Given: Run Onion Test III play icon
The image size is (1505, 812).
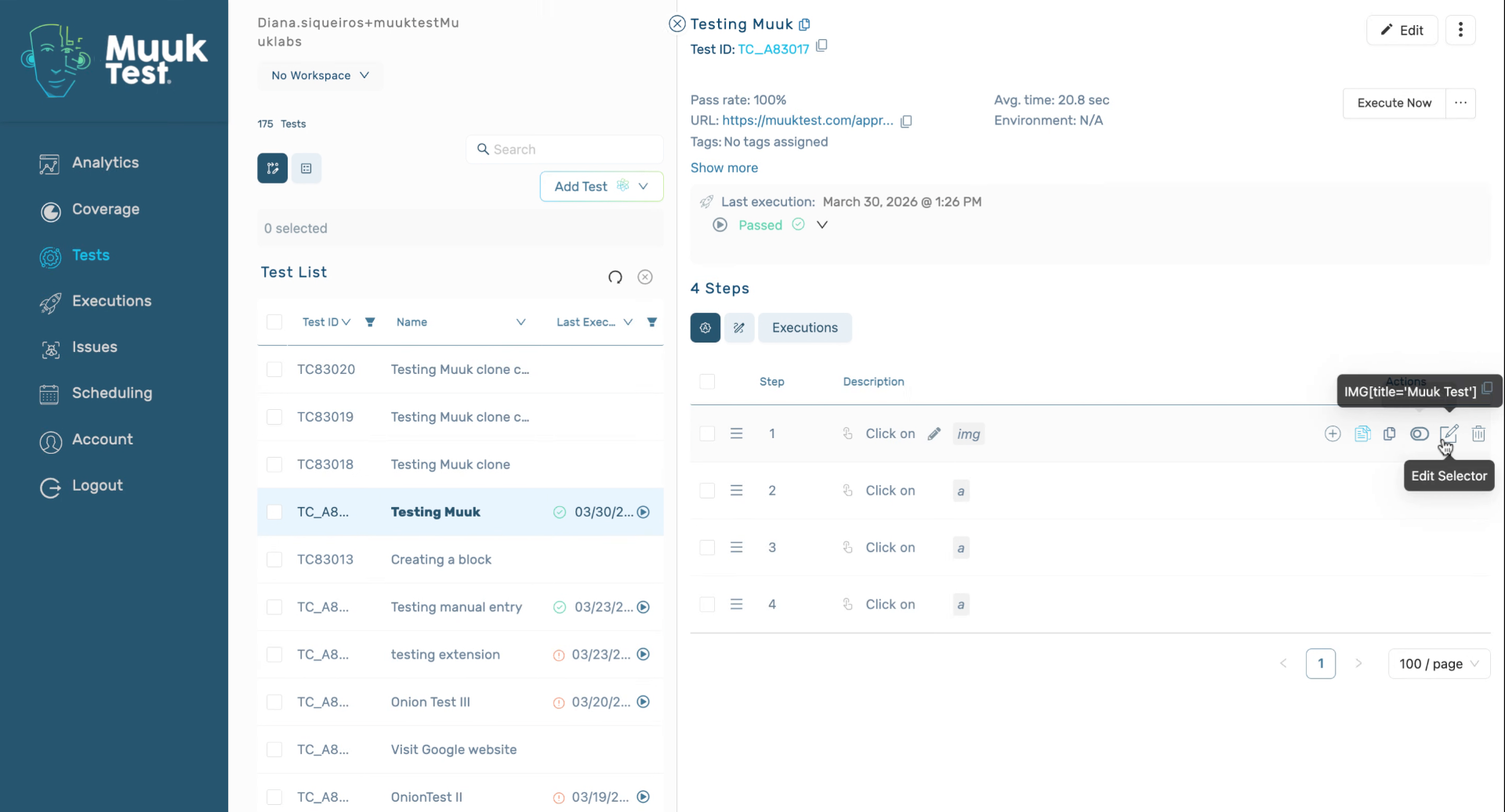Looking at the screenshot, I should (644, 702).
